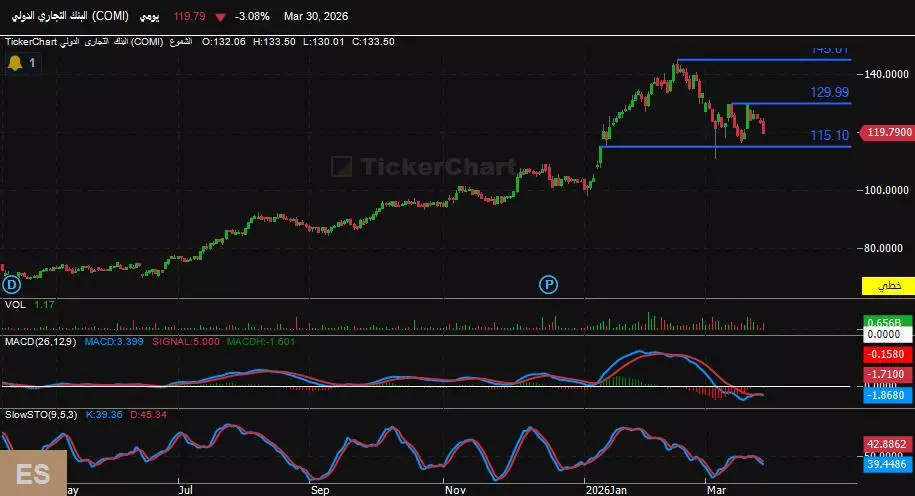
Task: Select the 115.10 horizontal support line
Action: 700,147
